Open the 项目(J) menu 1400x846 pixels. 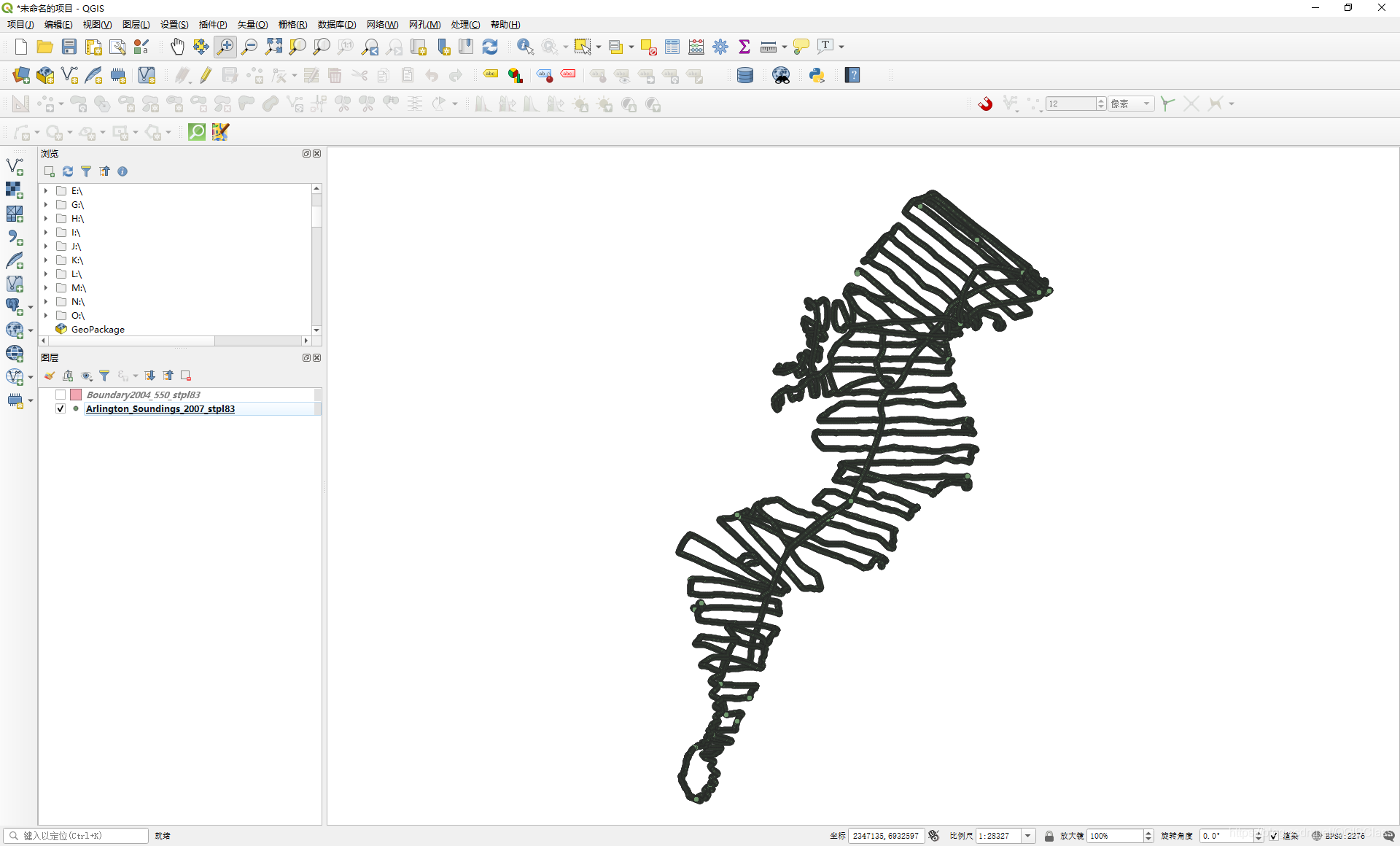click(20, 25)
